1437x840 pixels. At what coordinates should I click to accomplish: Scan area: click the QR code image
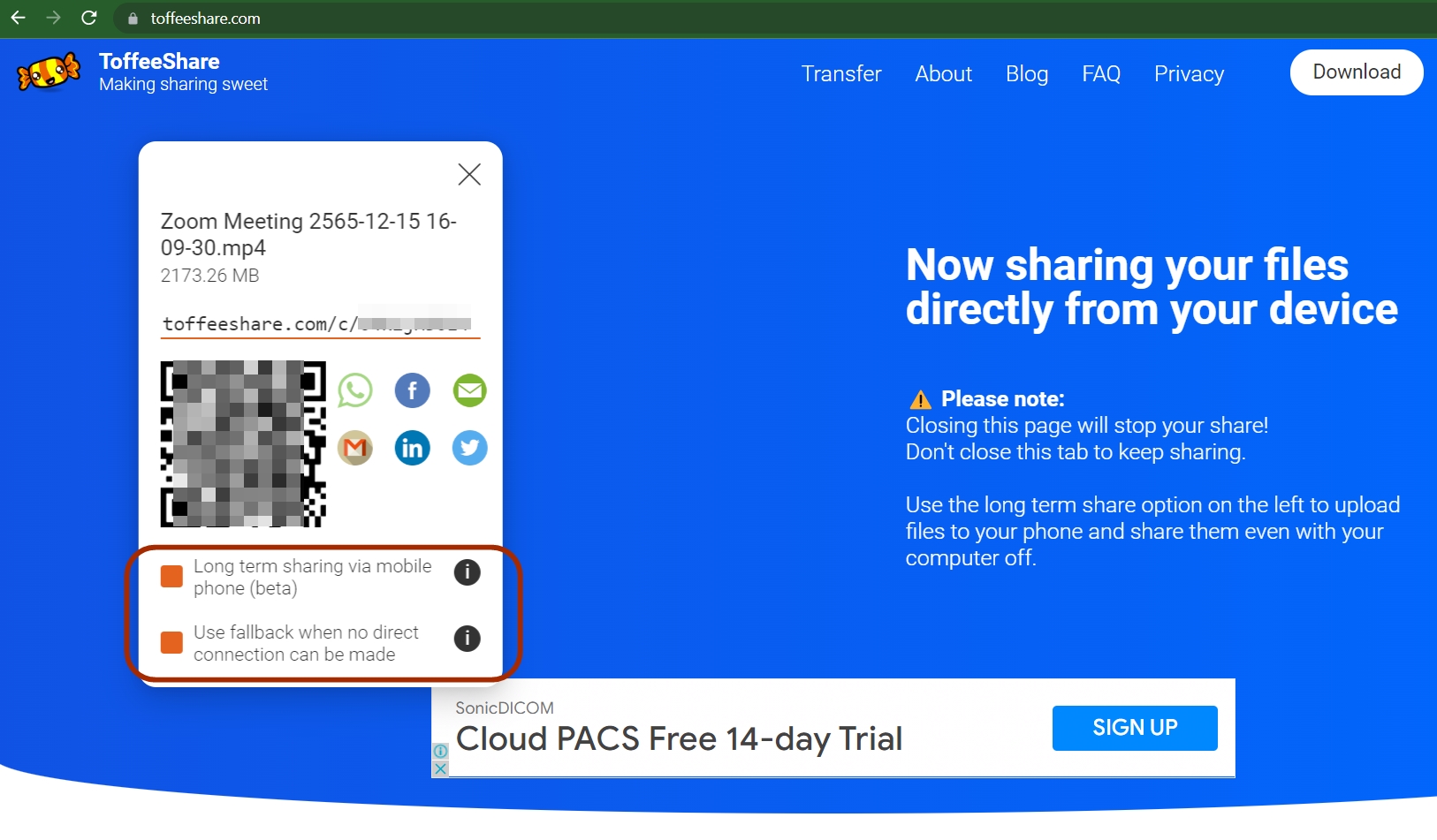243,443
